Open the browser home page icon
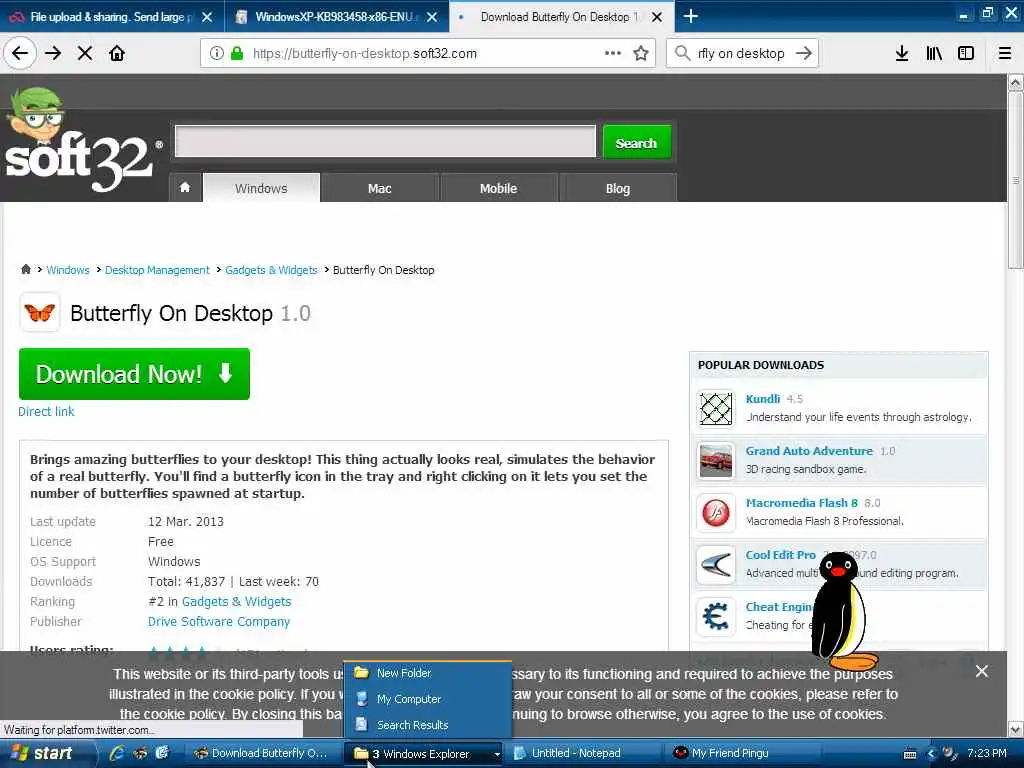Viewport: 1024px width, 768px height. tap(117, 53)
